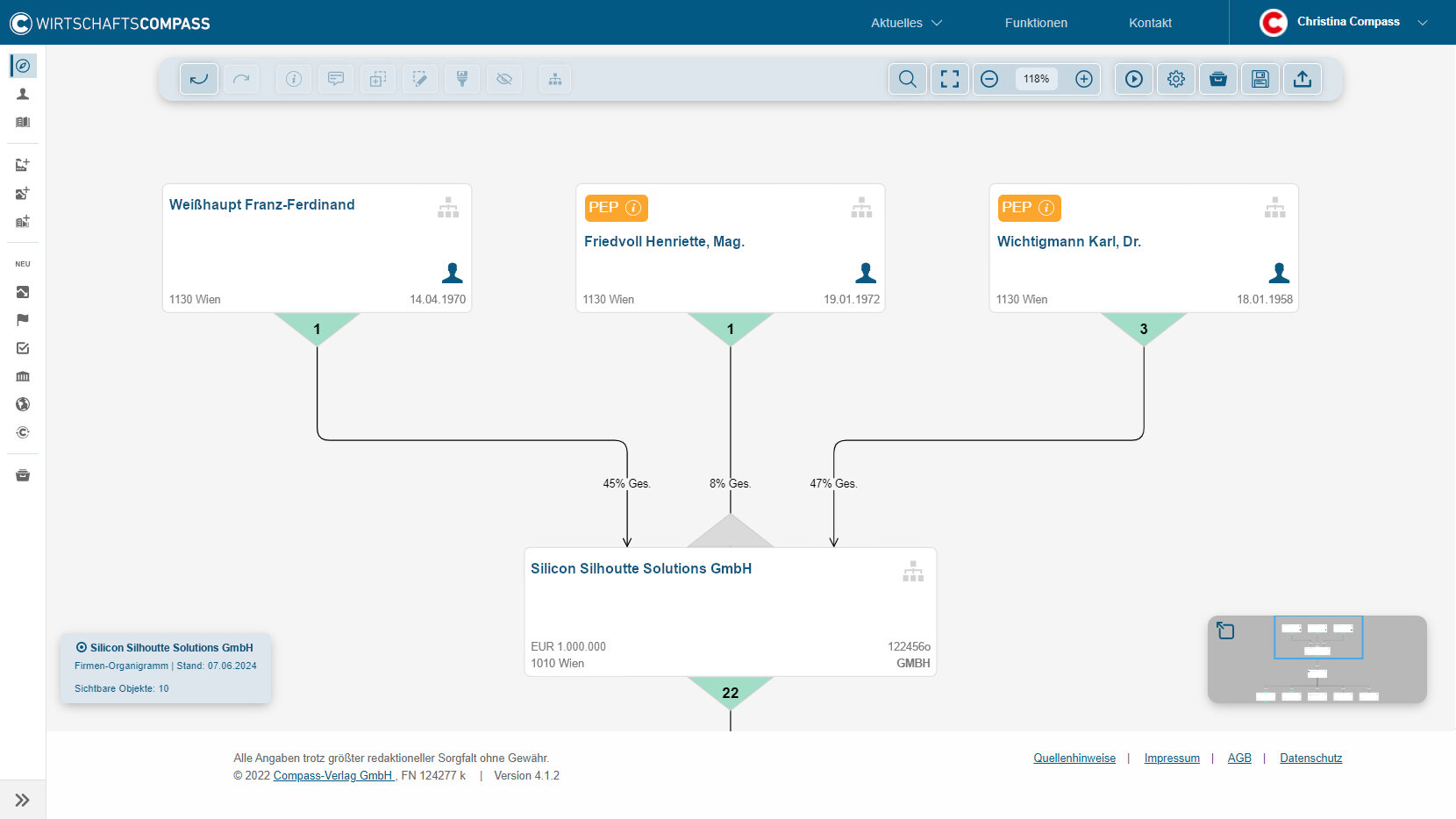This screenshot has width=1456, height=819.
Task: Click the hierarchy layout icon in toolbar
Action: point(555,79)
